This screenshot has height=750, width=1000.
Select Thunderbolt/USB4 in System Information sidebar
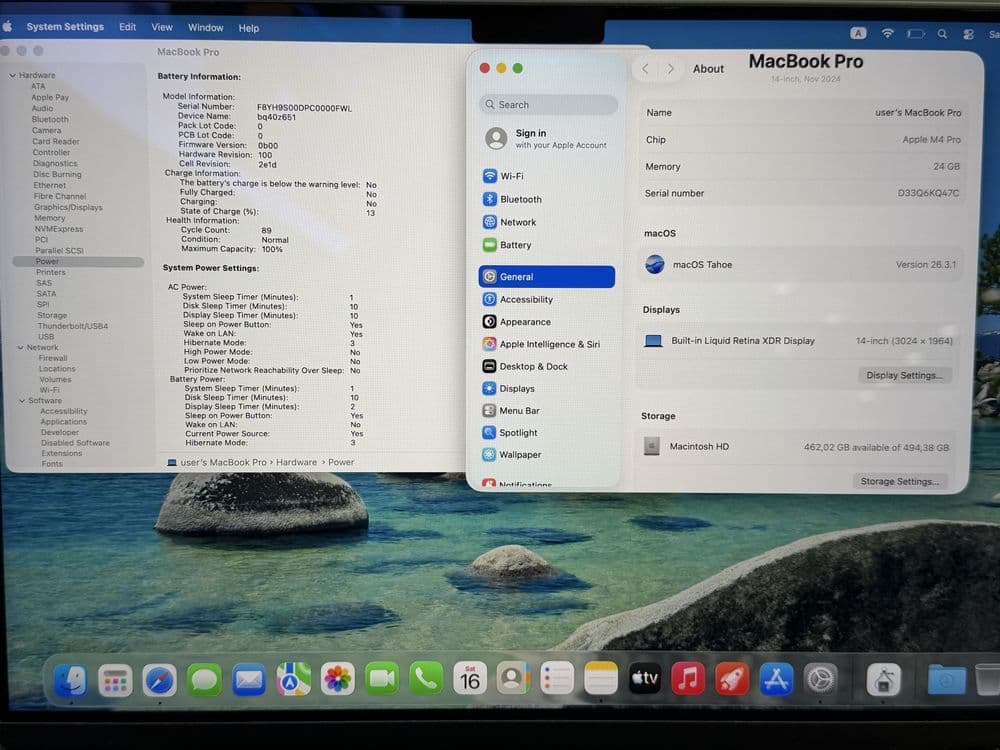(x=73, y=326)
